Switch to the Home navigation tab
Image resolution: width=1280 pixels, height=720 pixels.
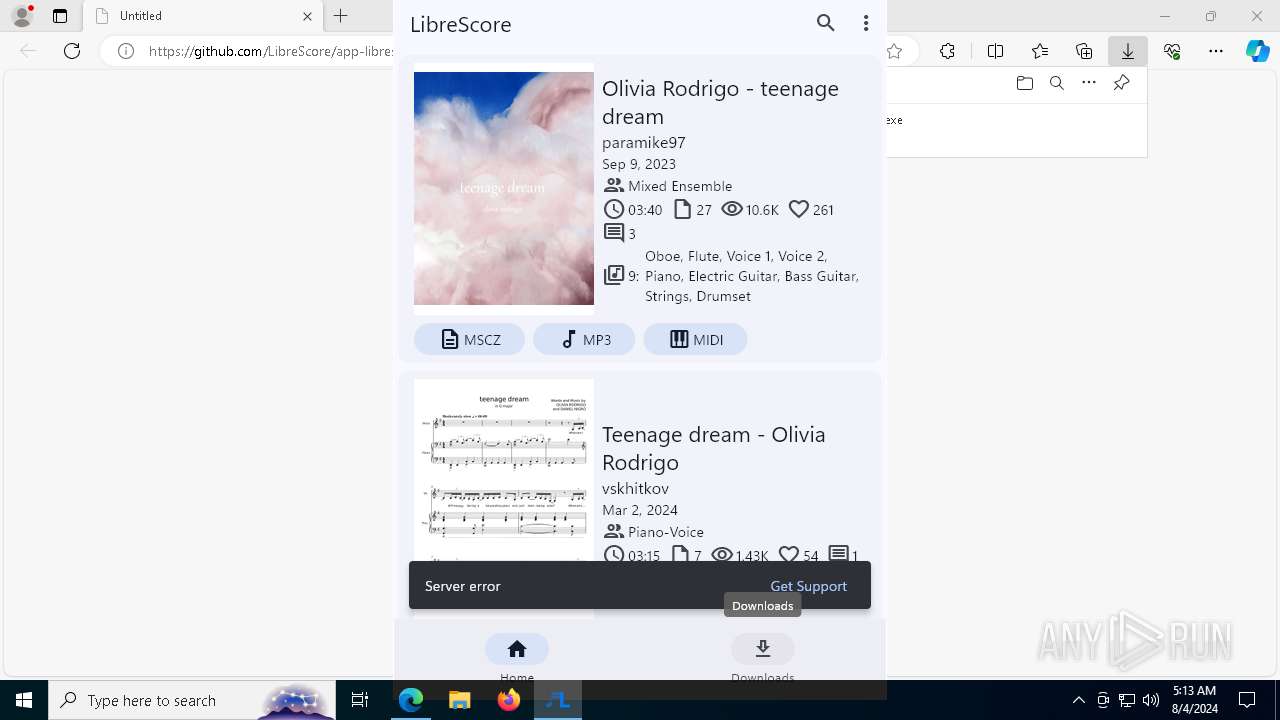[x=517, y=658]
